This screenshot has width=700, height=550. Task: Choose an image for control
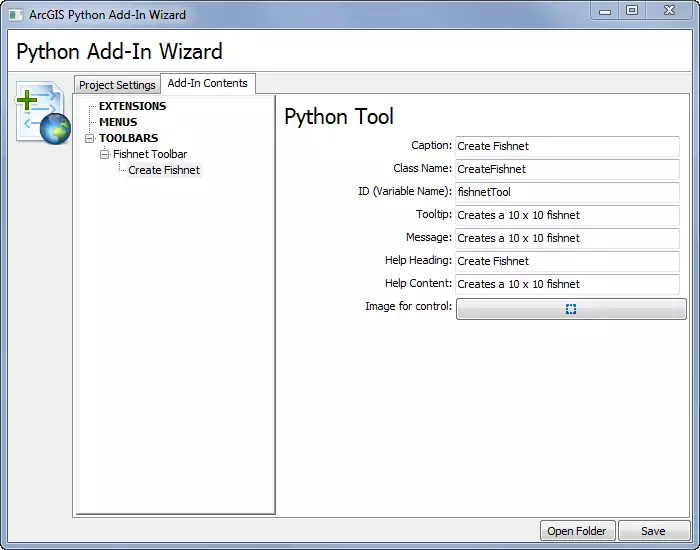click(x=571, y=309)
